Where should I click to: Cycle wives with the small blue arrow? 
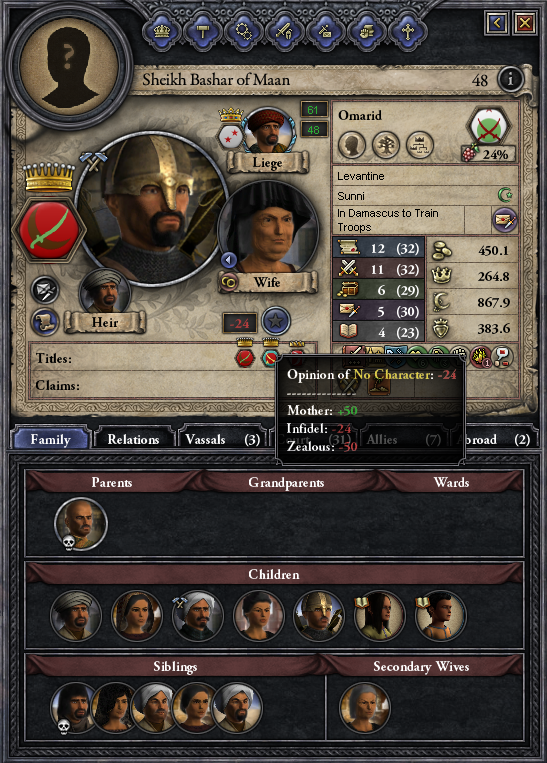(229, 260)
